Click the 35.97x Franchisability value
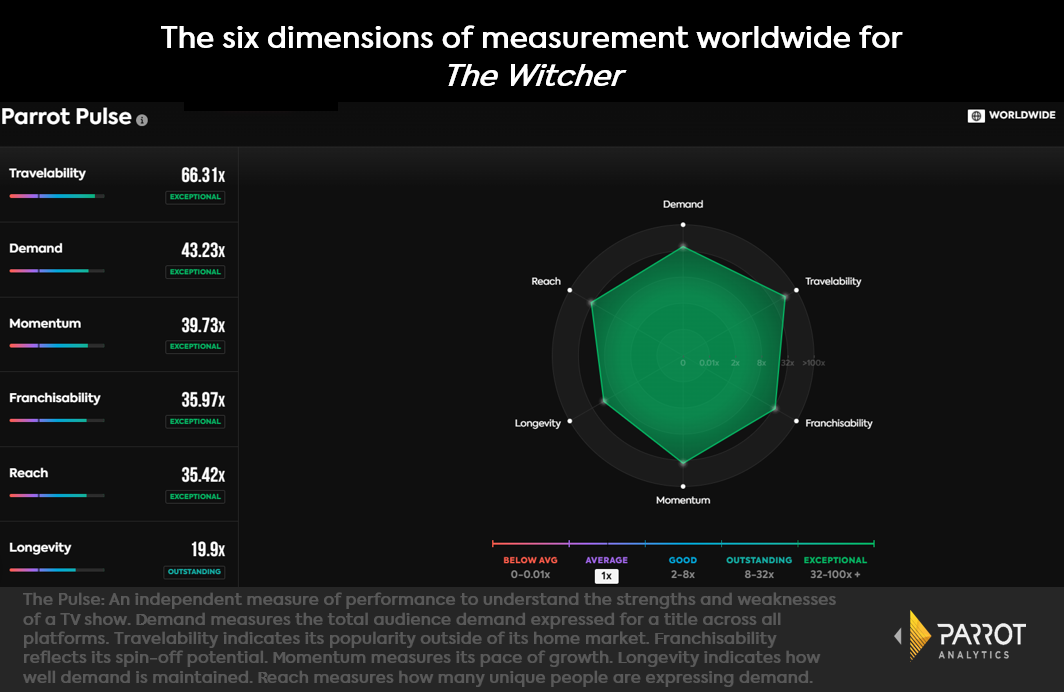The width and height of the screenshot is (1064, 692). tap(203, 400)
